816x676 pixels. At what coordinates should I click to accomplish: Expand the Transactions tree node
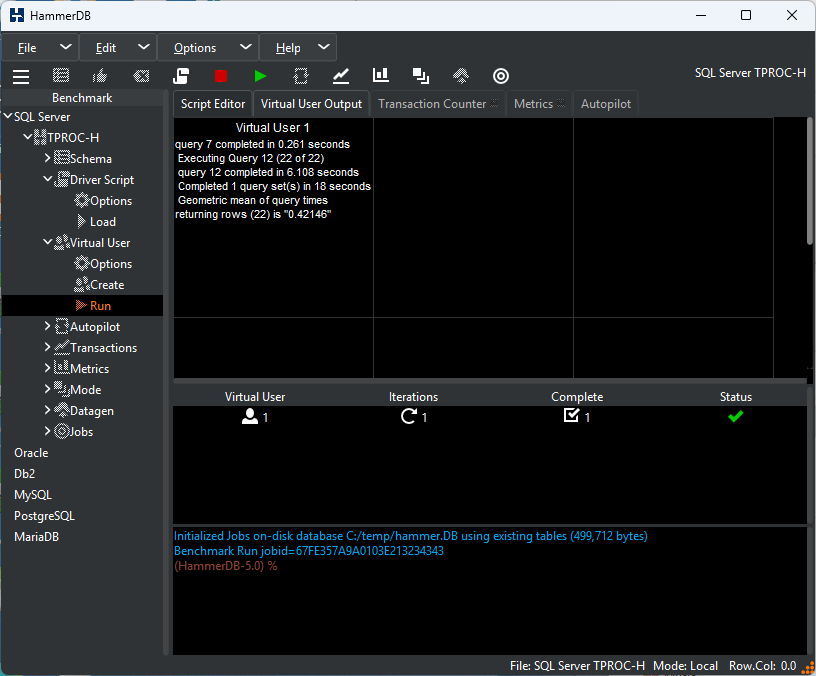pyautogui.click(x=47, y=347)
